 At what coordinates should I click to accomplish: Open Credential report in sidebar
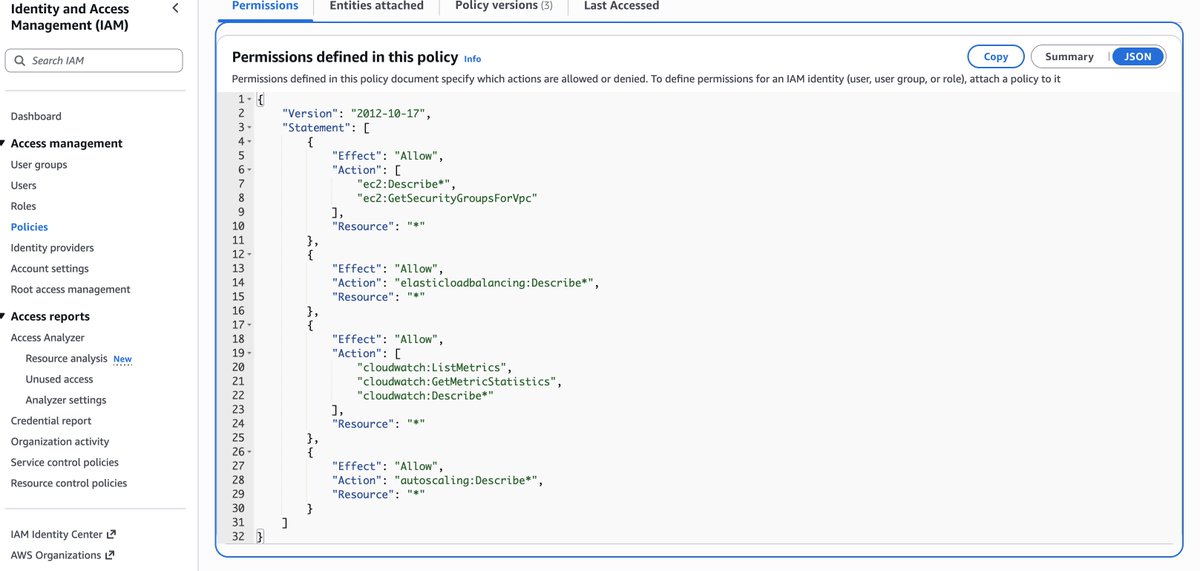coord(51,421)
